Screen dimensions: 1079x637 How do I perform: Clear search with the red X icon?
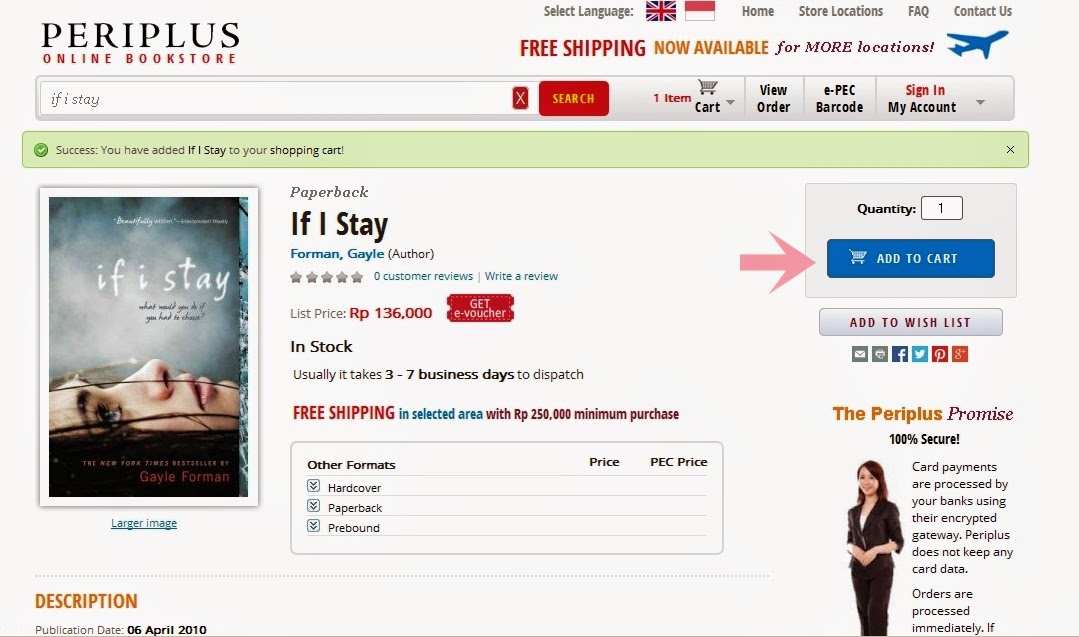coord(520,98)
